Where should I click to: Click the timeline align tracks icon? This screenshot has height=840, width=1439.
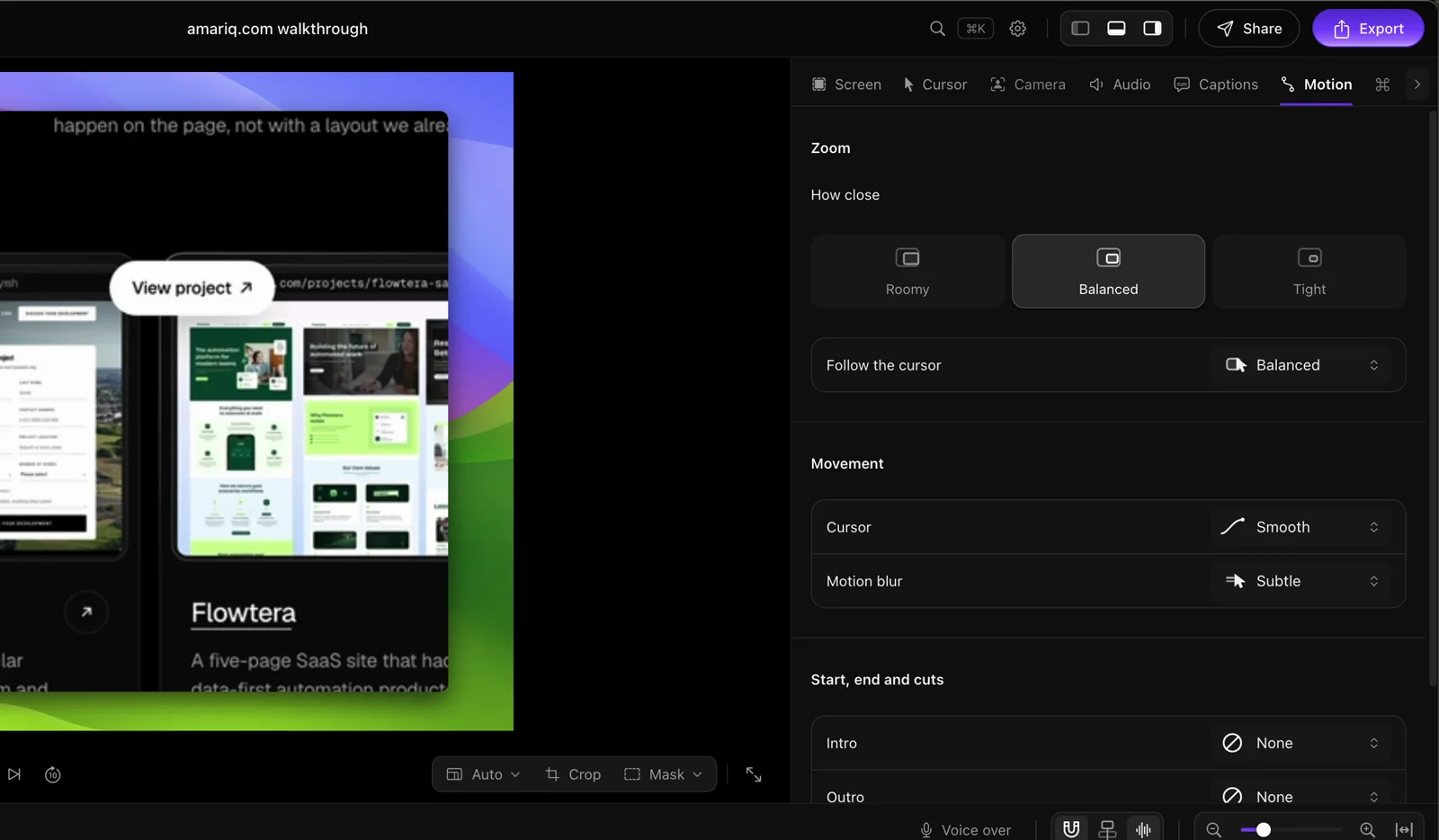[1107, 829]
